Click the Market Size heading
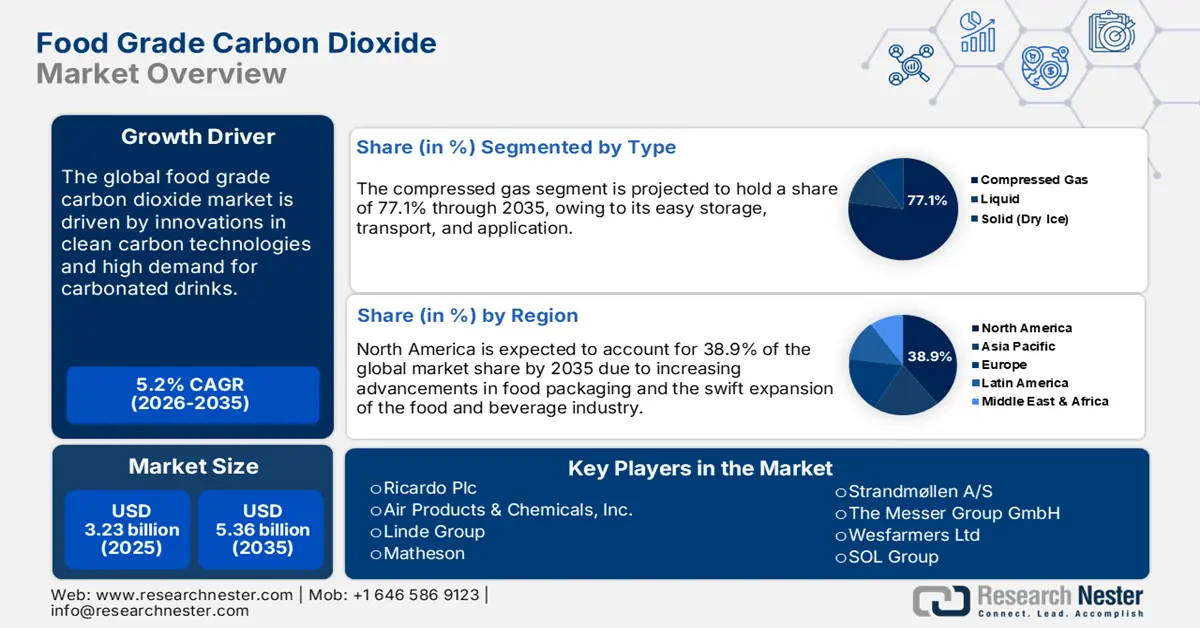This screenshot has height=628, width=1200. [x=193, y=466]
